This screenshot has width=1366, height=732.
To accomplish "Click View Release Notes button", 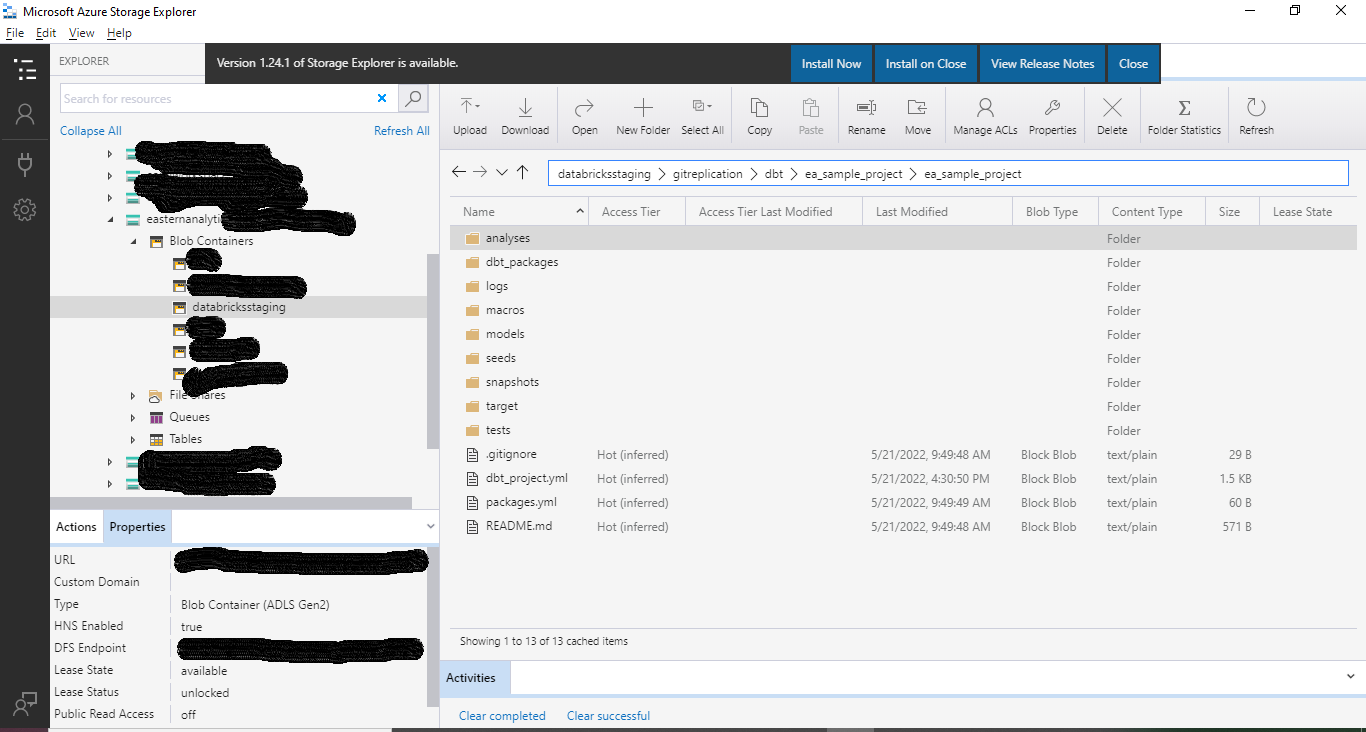I will (1043, 63).
